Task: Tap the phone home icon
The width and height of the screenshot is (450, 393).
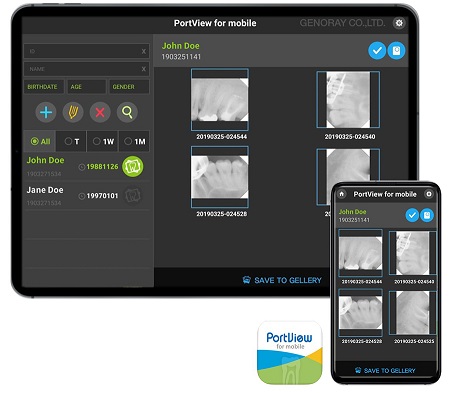Action: coord(341,194)
